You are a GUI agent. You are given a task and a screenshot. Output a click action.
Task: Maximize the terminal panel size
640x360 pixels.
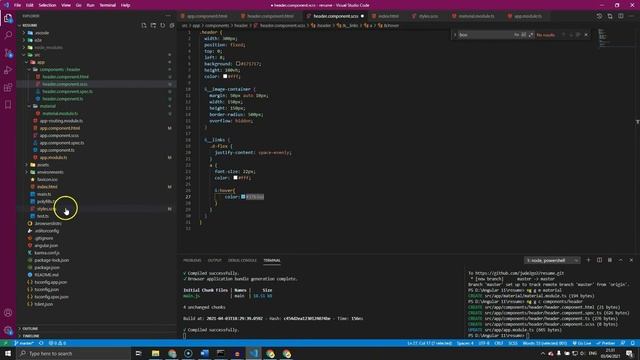[x=620, y=260]
